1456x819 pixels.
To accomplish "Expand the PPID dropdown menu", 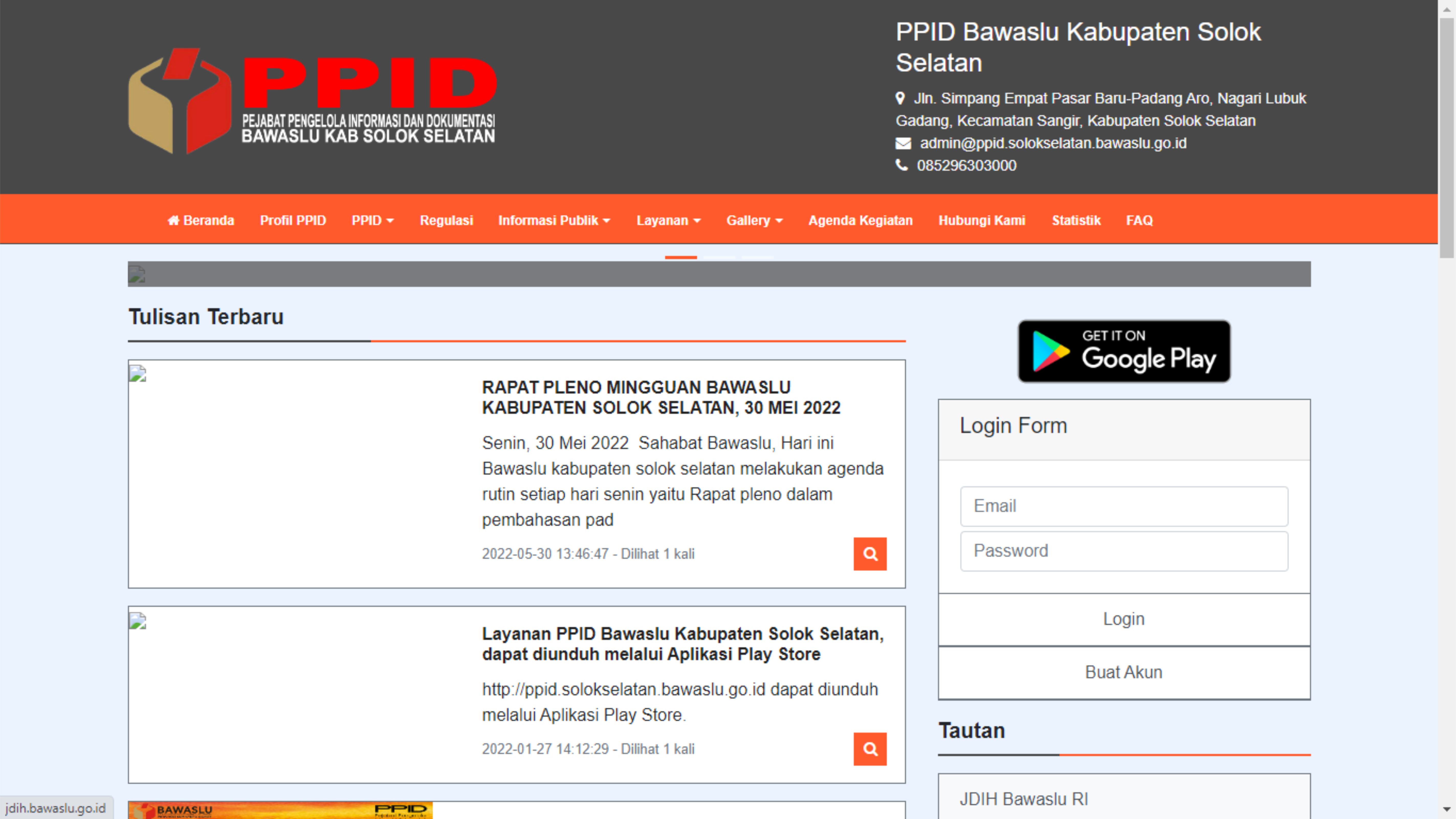I will [x=372, y=221].
